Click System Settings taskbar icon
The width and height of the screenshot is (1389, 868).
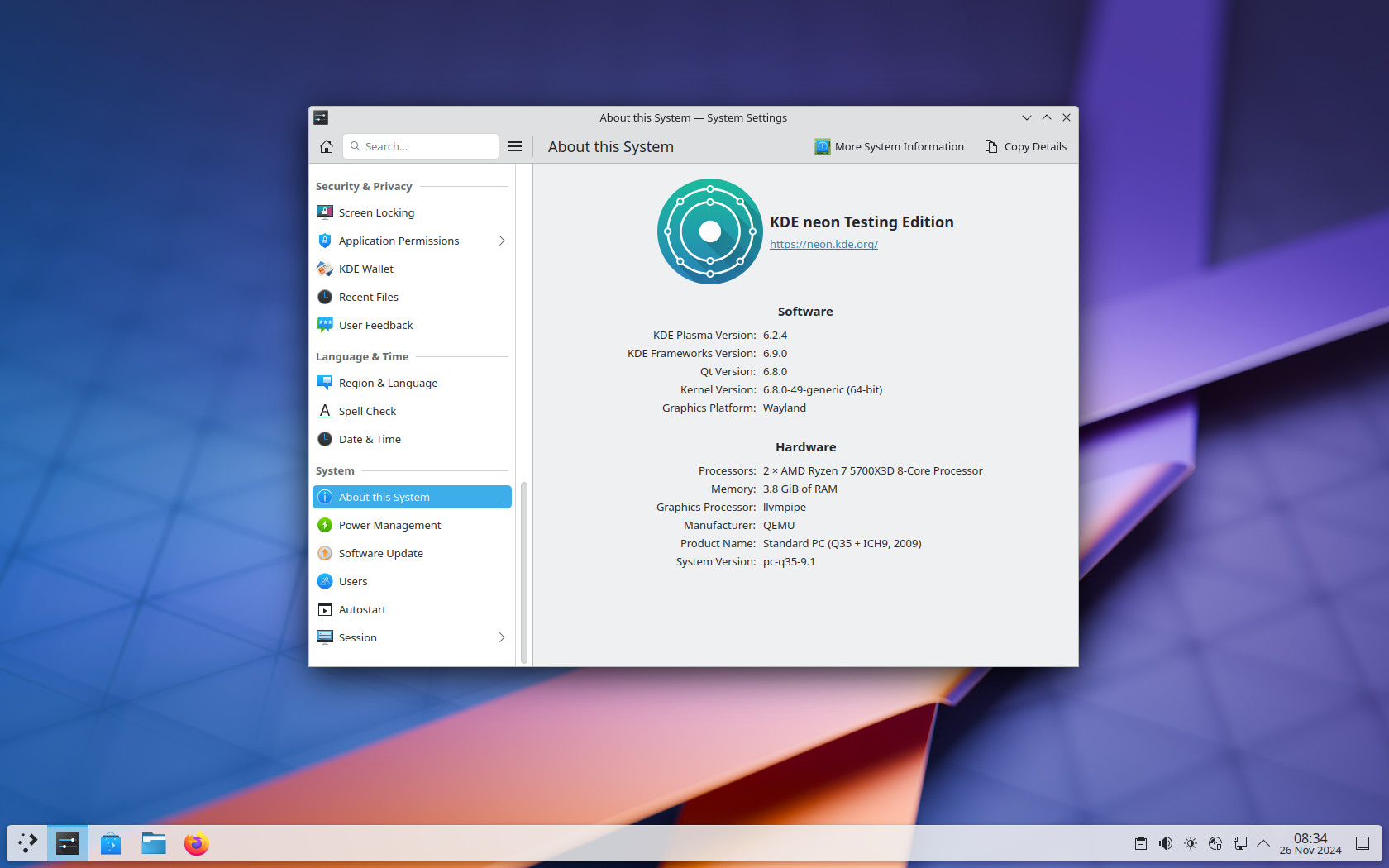(68, 843)
